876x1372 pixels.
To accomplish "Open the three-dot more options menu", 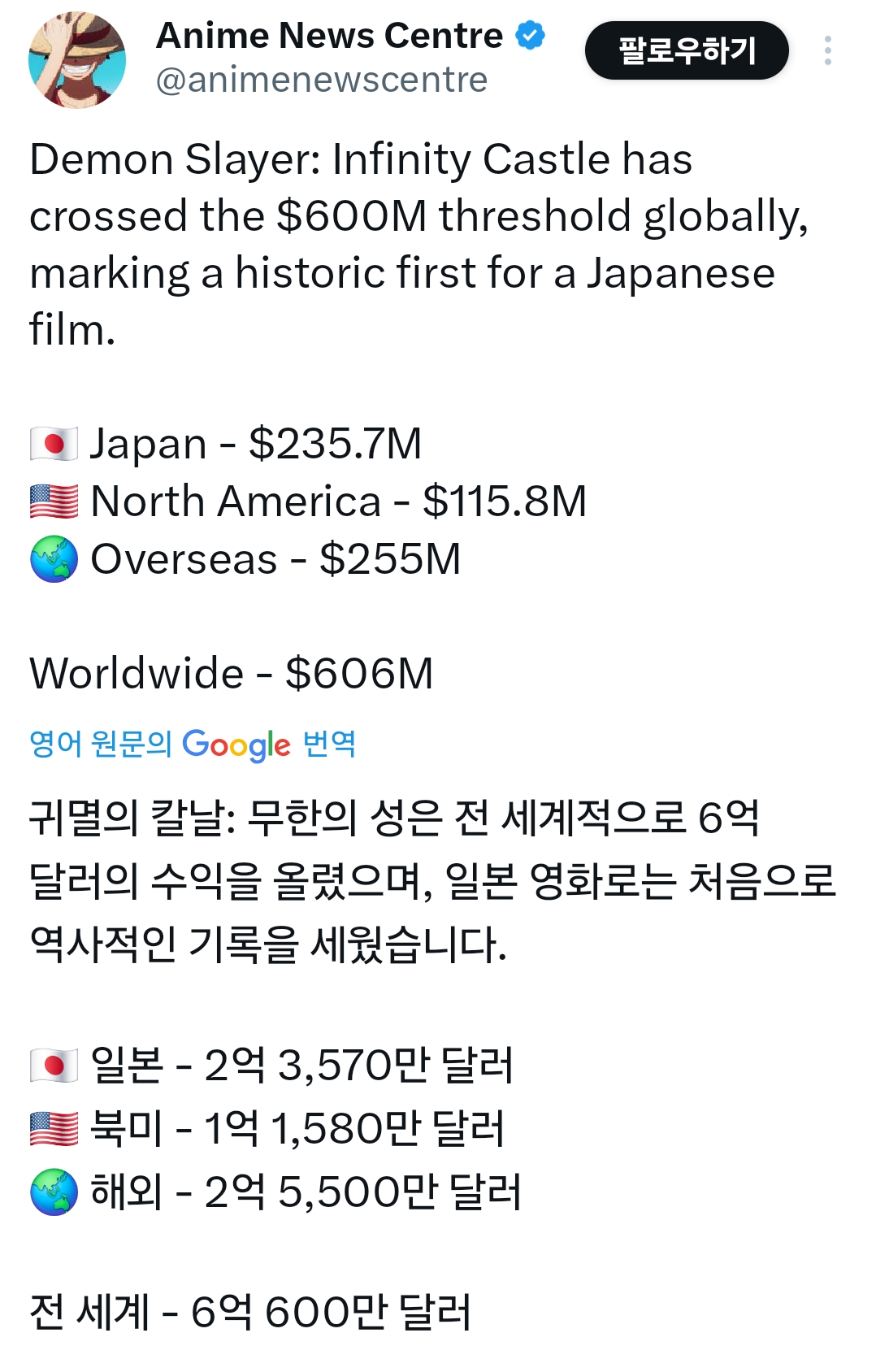I will pyautogui.click(x=827, y=50).
